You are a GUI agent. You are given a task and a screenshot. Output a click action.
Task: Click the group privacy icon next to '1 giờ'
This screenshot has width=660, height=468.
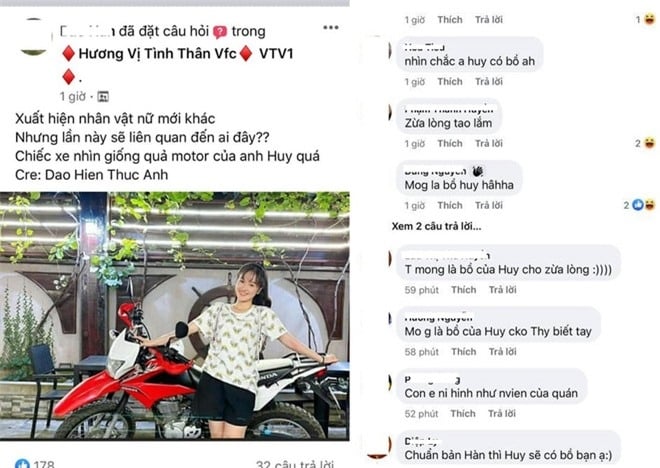click(103, 97)
